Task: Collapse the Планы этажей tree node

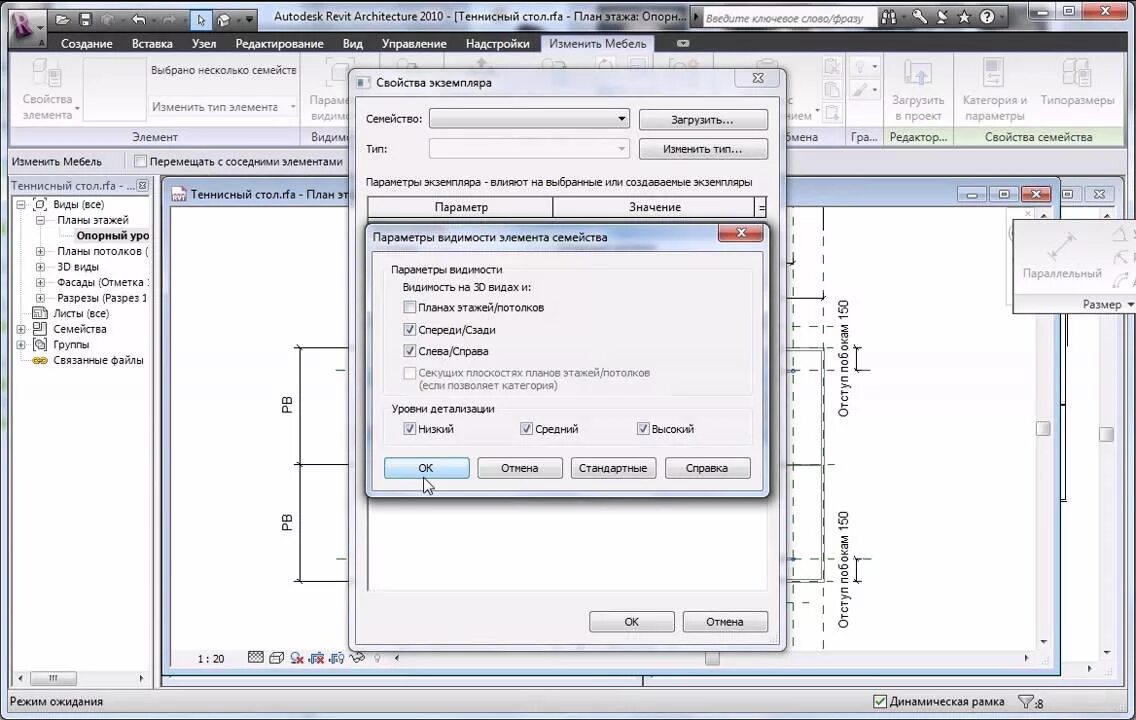Action: coord(41,220)
